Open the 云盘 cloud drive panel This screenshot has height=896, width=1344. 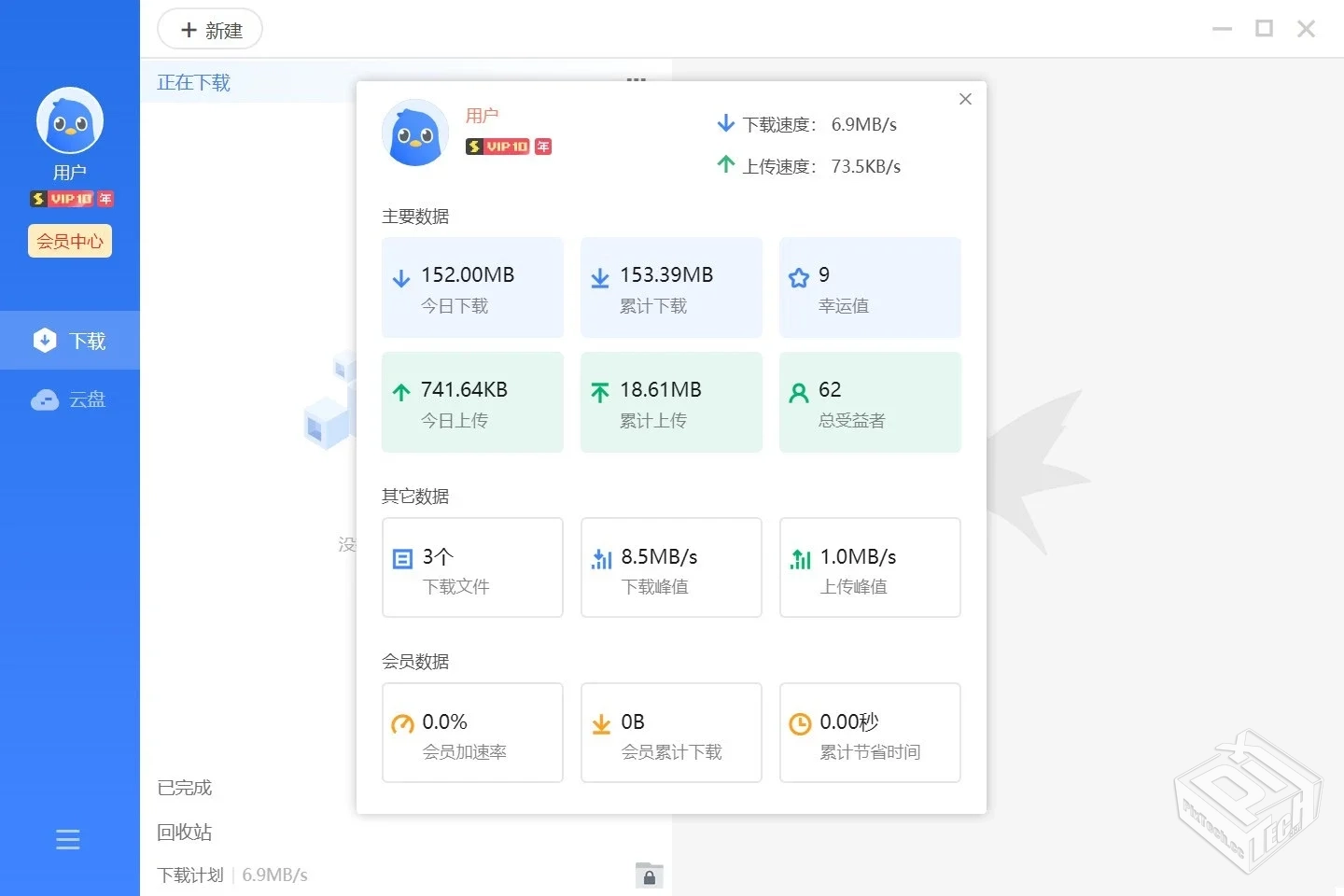pyautogui.click(x=70, y=399)
